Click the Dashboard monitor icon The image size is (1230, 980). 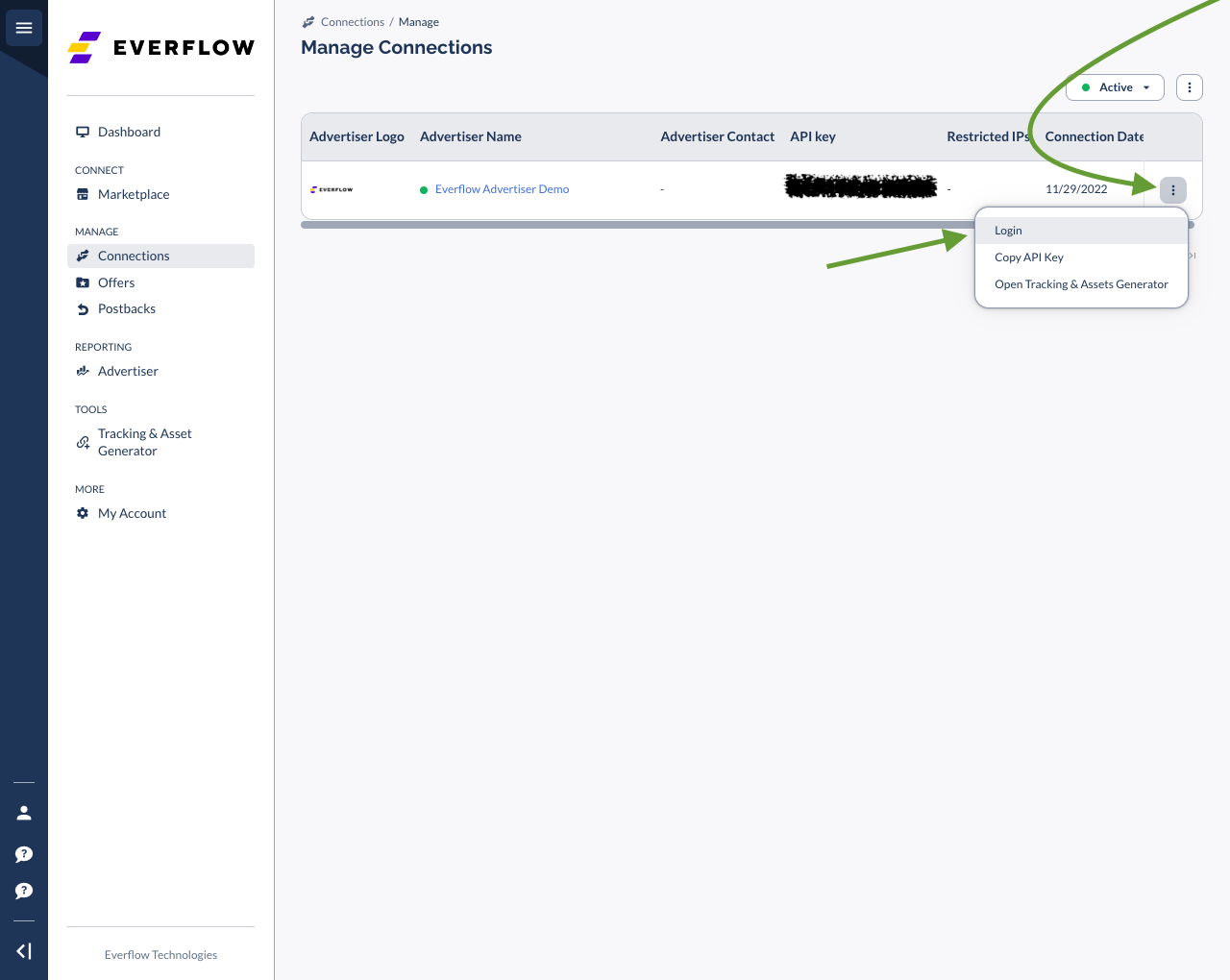pos(83,132)
